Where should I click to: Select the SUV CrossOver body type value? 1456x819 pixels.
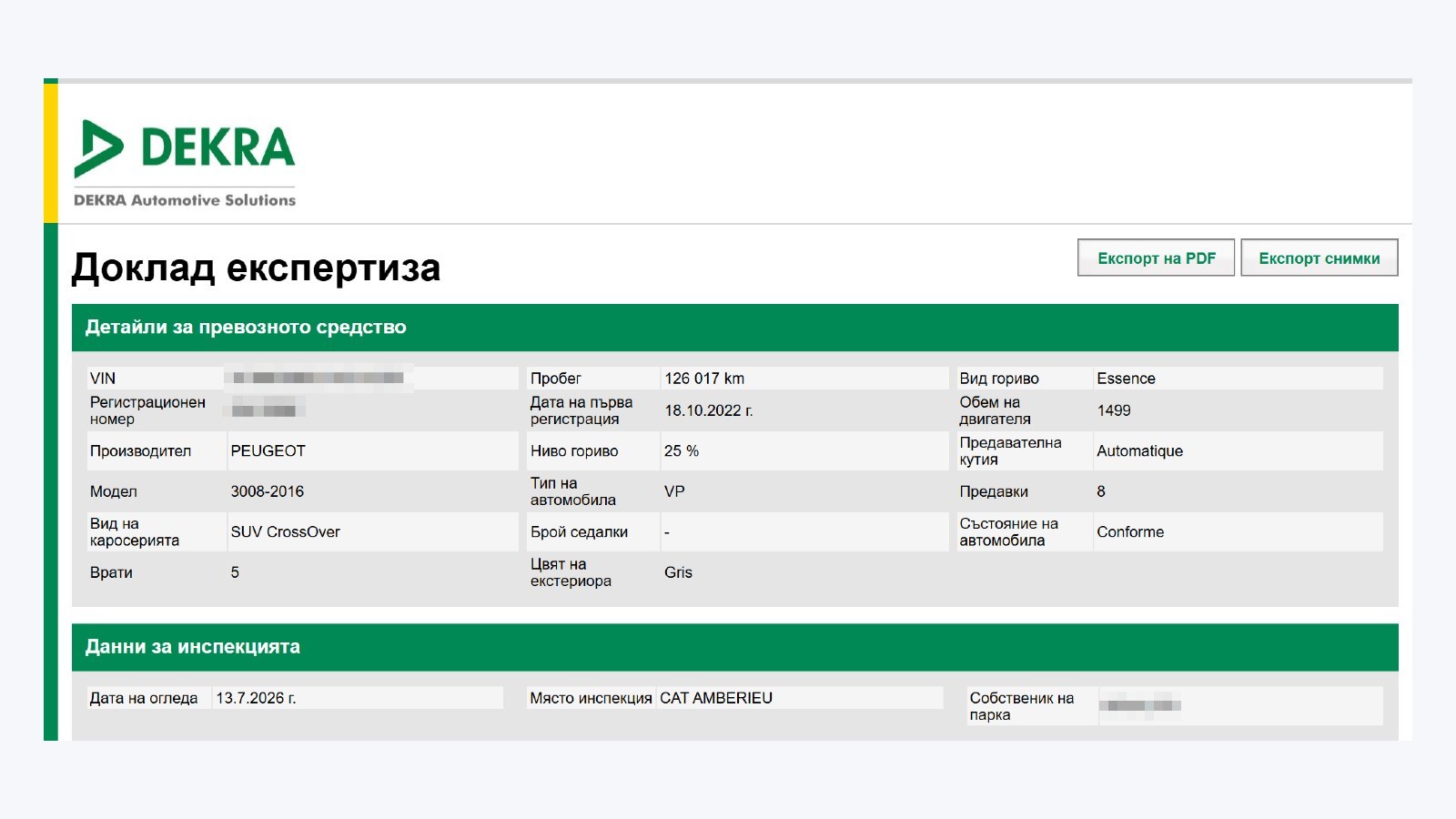(285, 531)
